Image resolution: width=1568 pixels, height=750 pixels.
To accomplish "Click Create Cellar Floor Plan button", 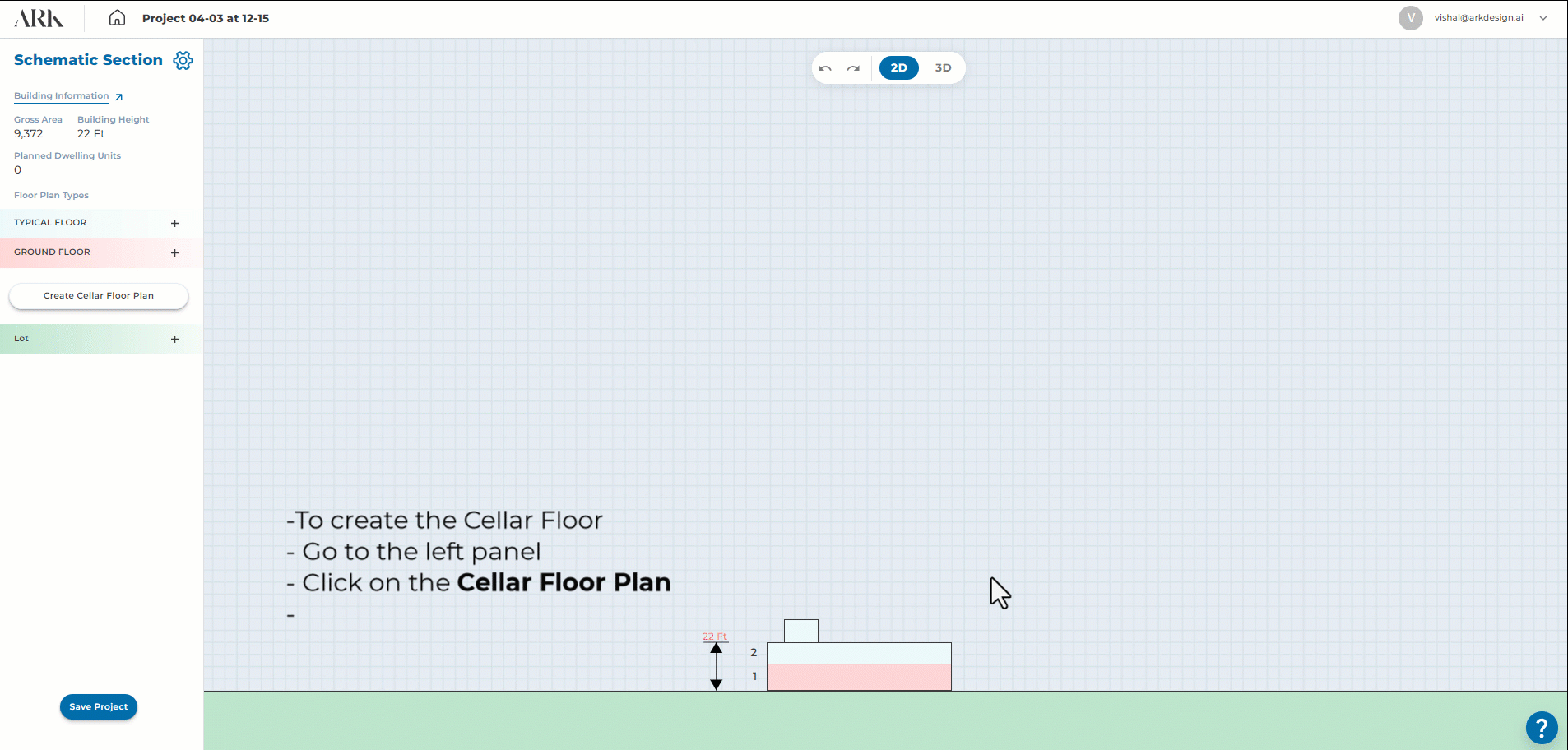I will tap(99, 296).
